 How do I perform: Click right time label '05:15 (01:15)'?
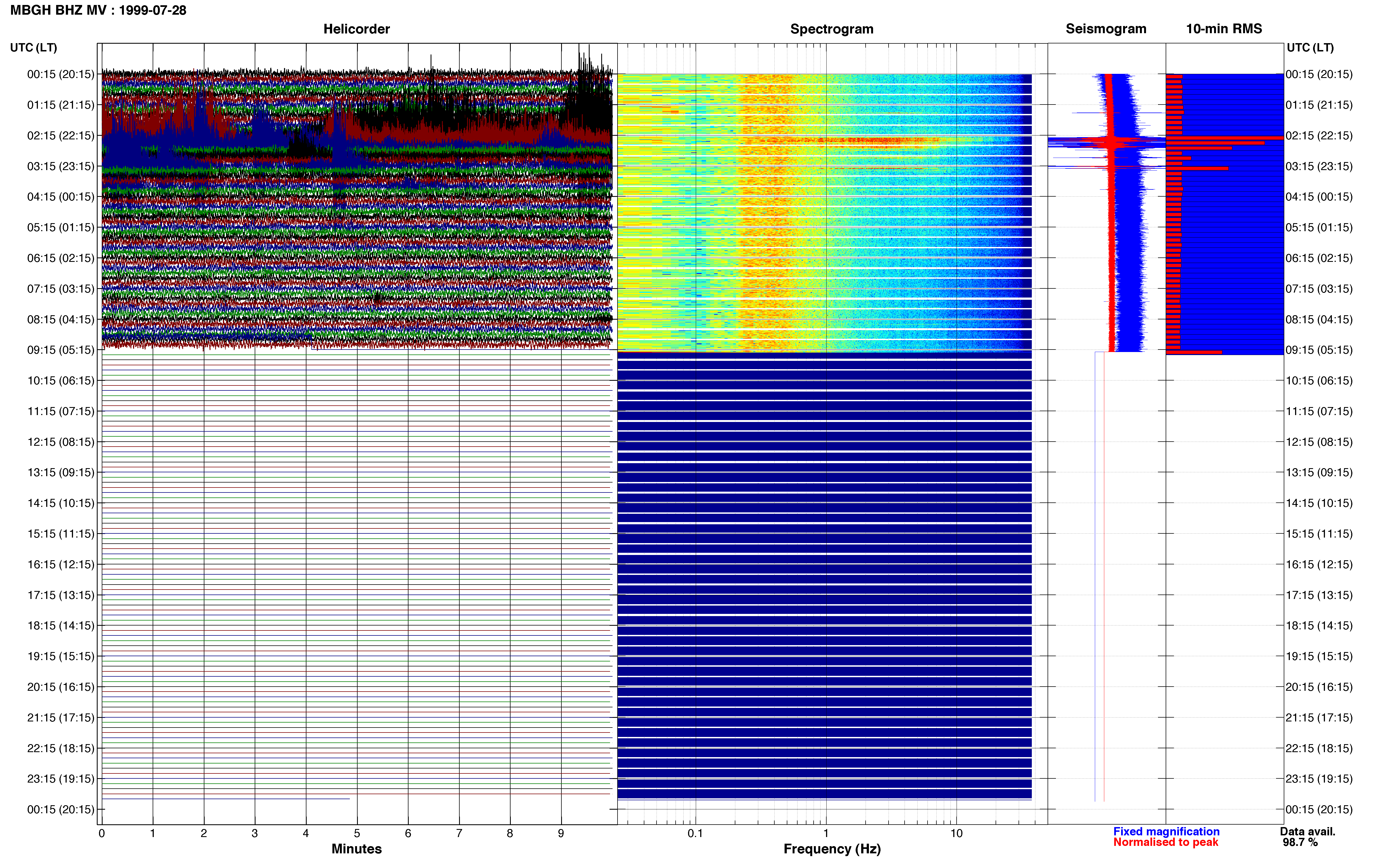(1319, 227)
